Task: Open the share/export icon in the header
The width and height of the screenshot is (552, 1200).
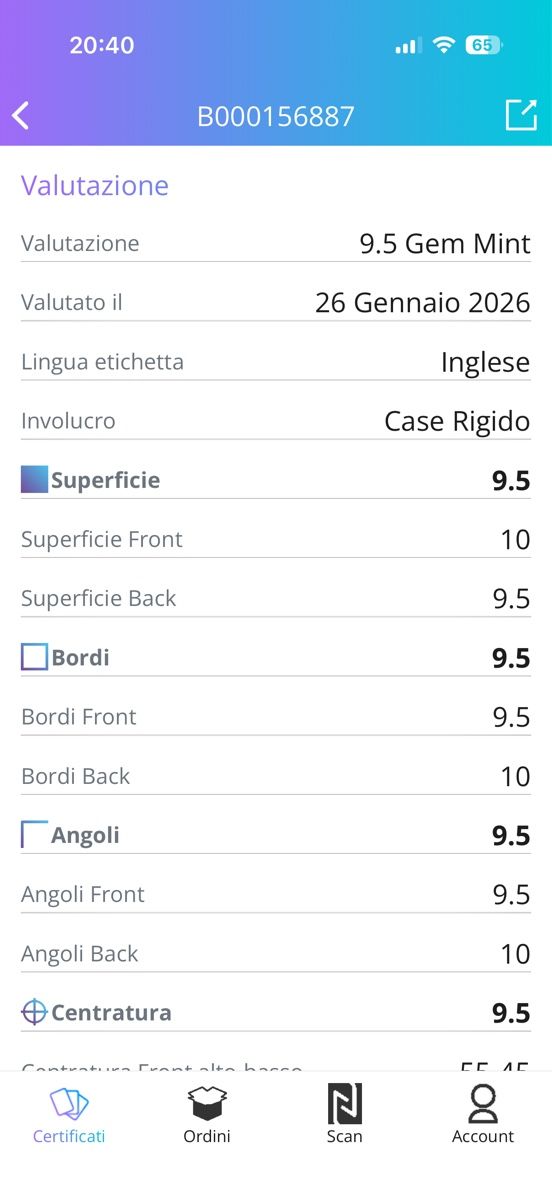Action: (x=521, y=115)
